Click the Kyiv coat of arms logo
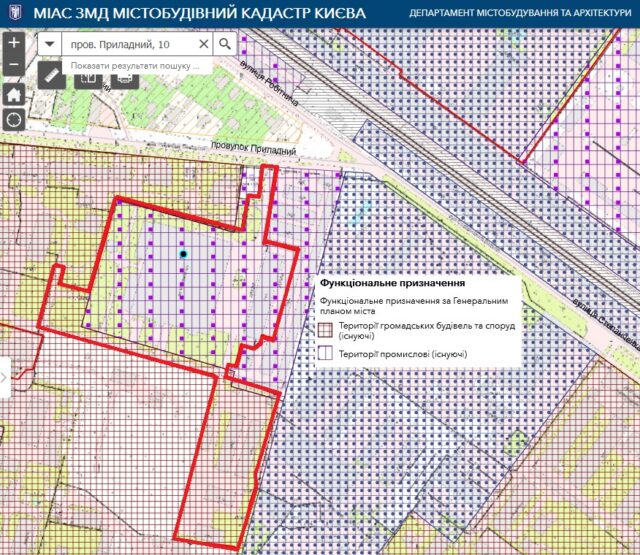Viewport: 640px width, 555px height. click(x=12, y=13)
